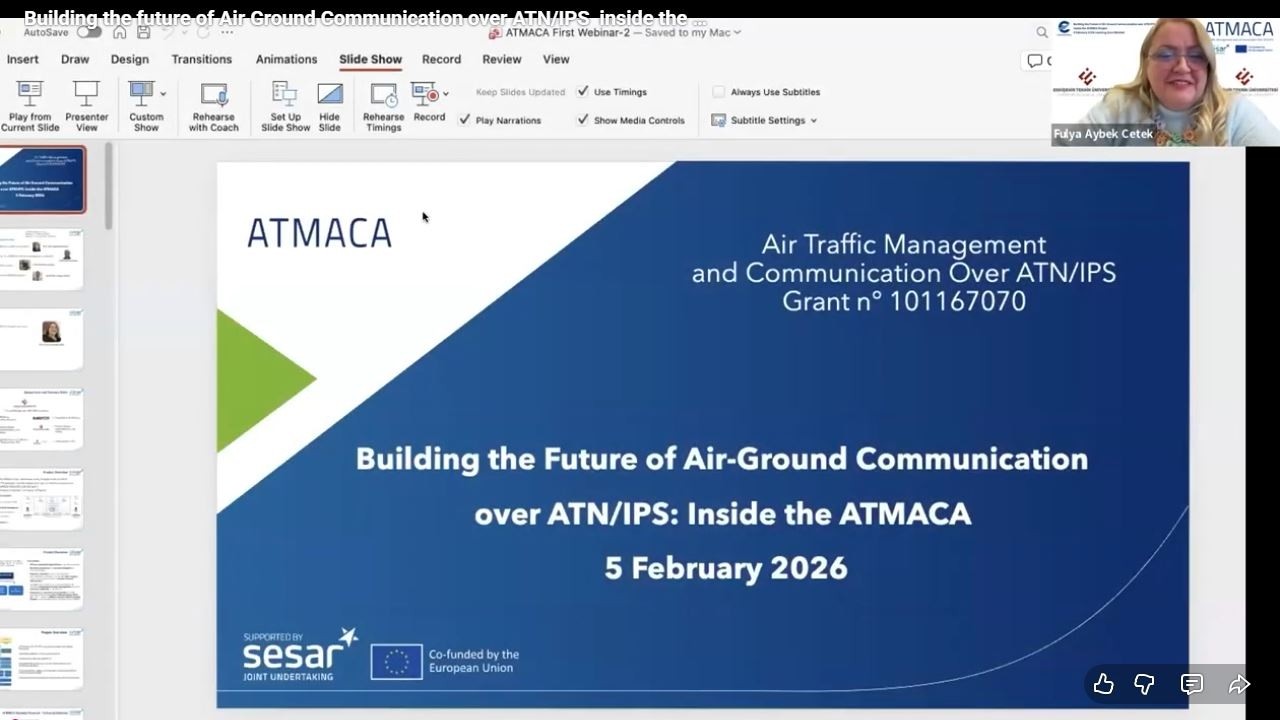Start Rehearse with Coach
The width and height of the screenshot is (1280, 720).
(214, 106)
